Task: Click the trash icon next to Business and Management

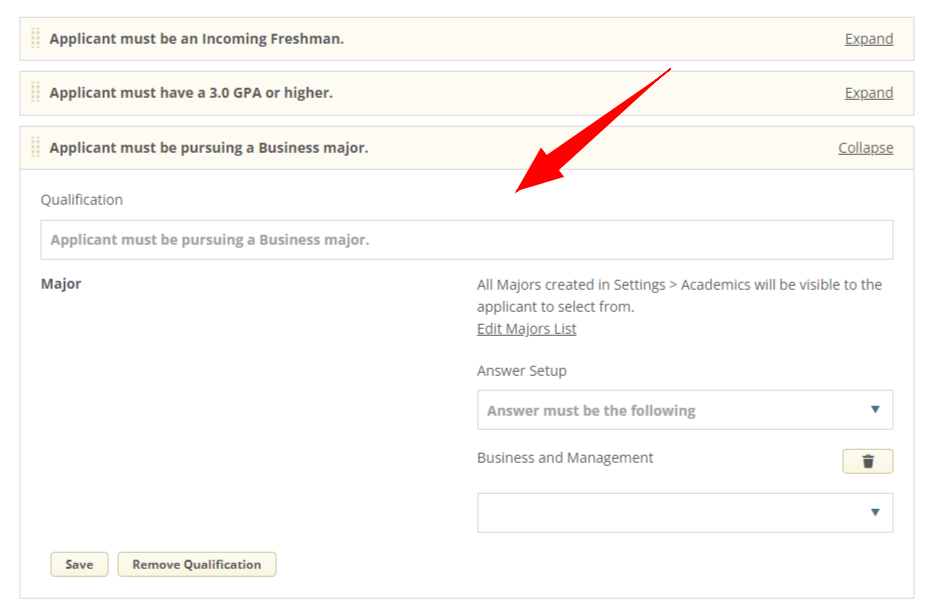Action: [866, 461]
